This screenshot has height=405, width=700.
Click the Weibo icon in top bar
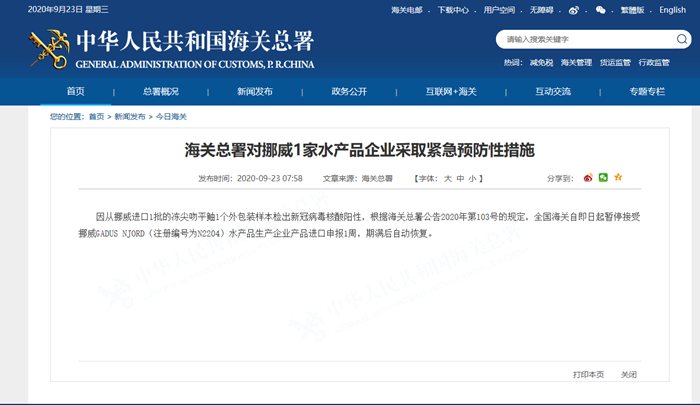[574, 10]
